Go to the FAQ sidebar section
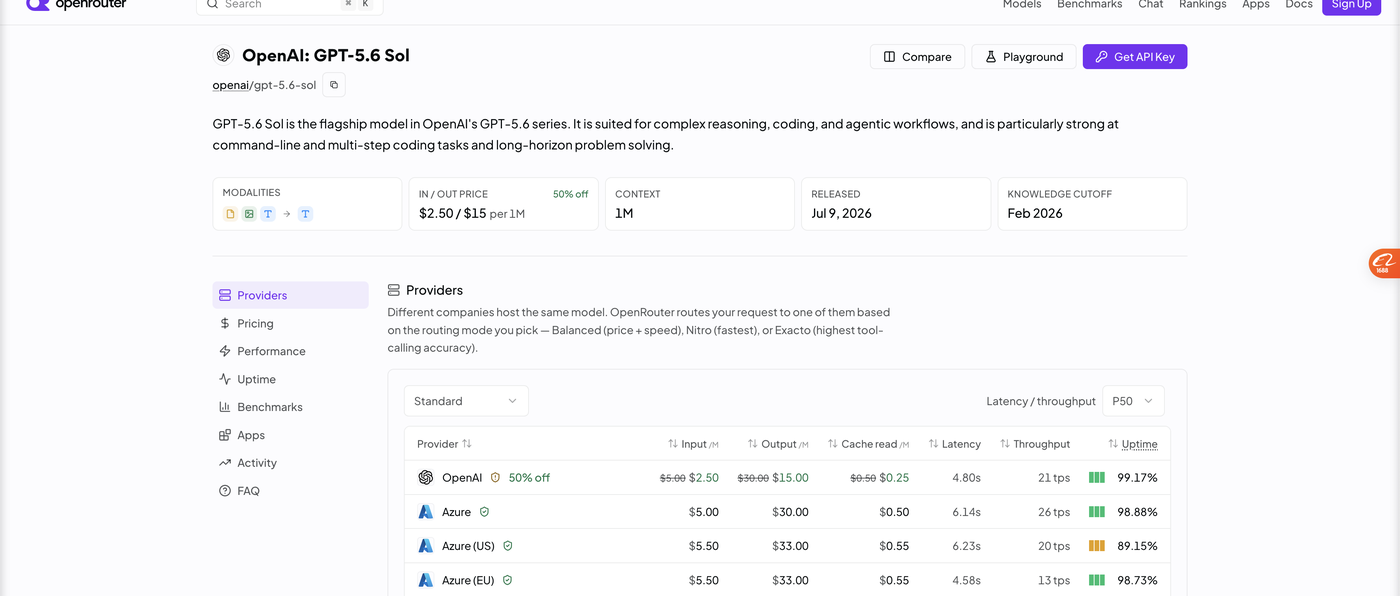Screen dimensions: 1400x596 290,491
